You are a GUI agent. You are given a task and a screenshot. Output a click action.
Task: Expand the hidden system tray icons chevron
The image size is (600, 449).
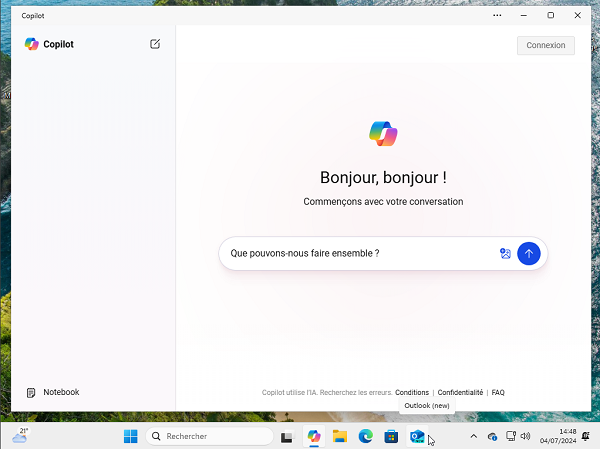[474, 436]
